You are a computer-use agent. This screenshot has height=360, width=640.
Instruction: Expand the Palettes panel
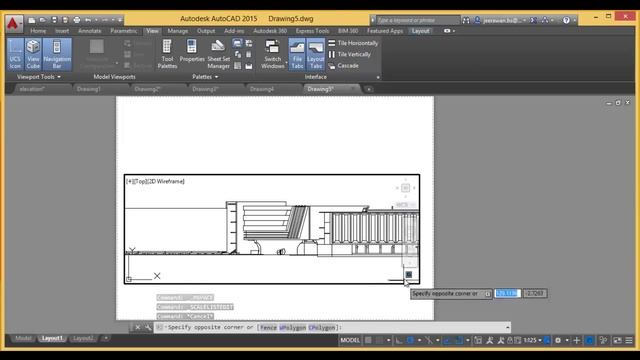(x=205, y=77)
